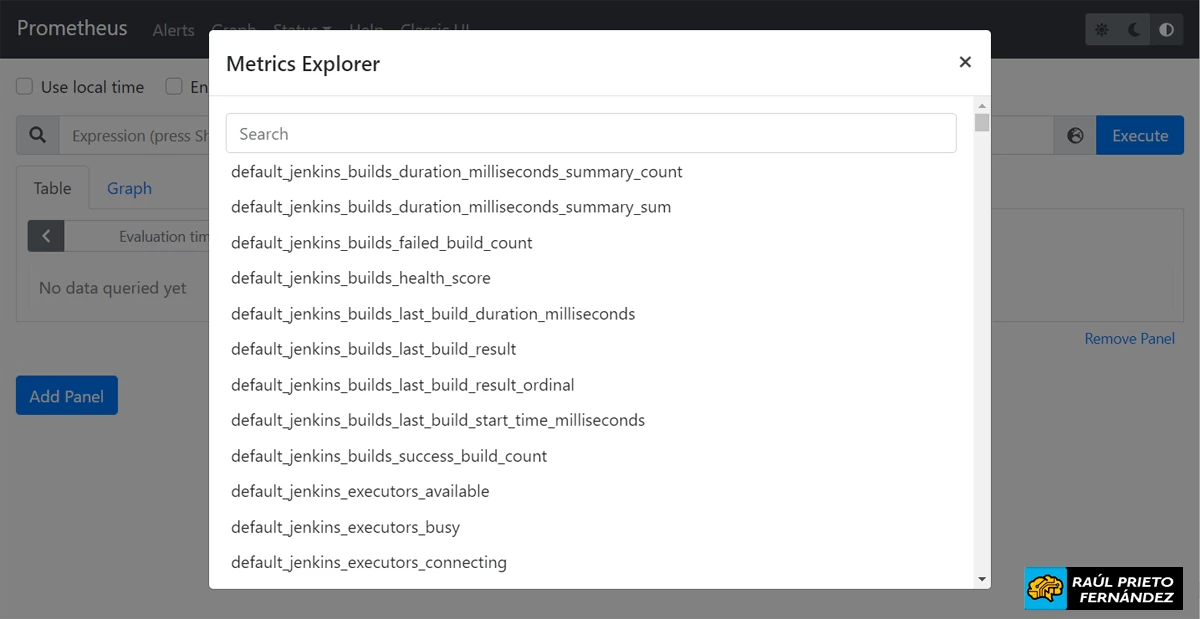Expand the metrics list with the bottom scroll arrow

pyautogui.click(x=982, y=578)
